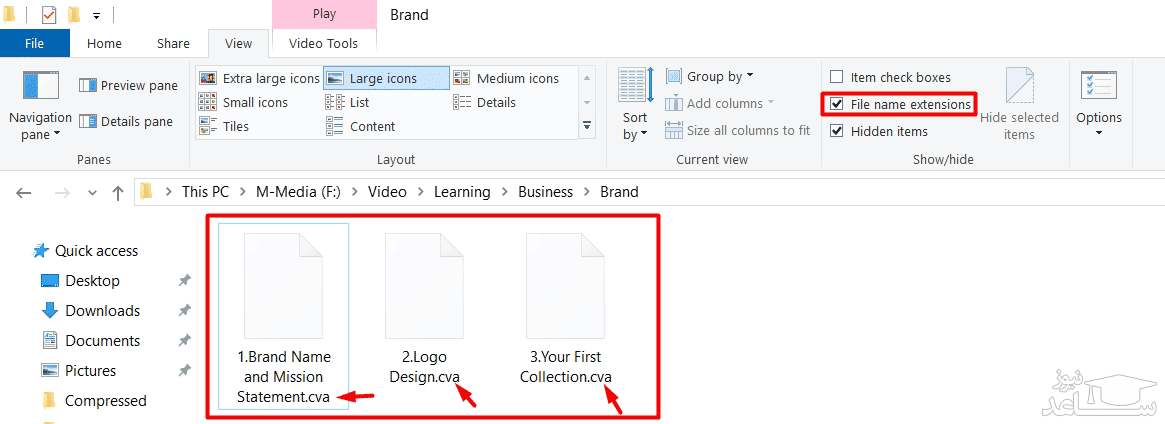The height and width of the screenshot is (424, 1165).
Task: Uncheck File name extensions
Action: pos(837,104)
